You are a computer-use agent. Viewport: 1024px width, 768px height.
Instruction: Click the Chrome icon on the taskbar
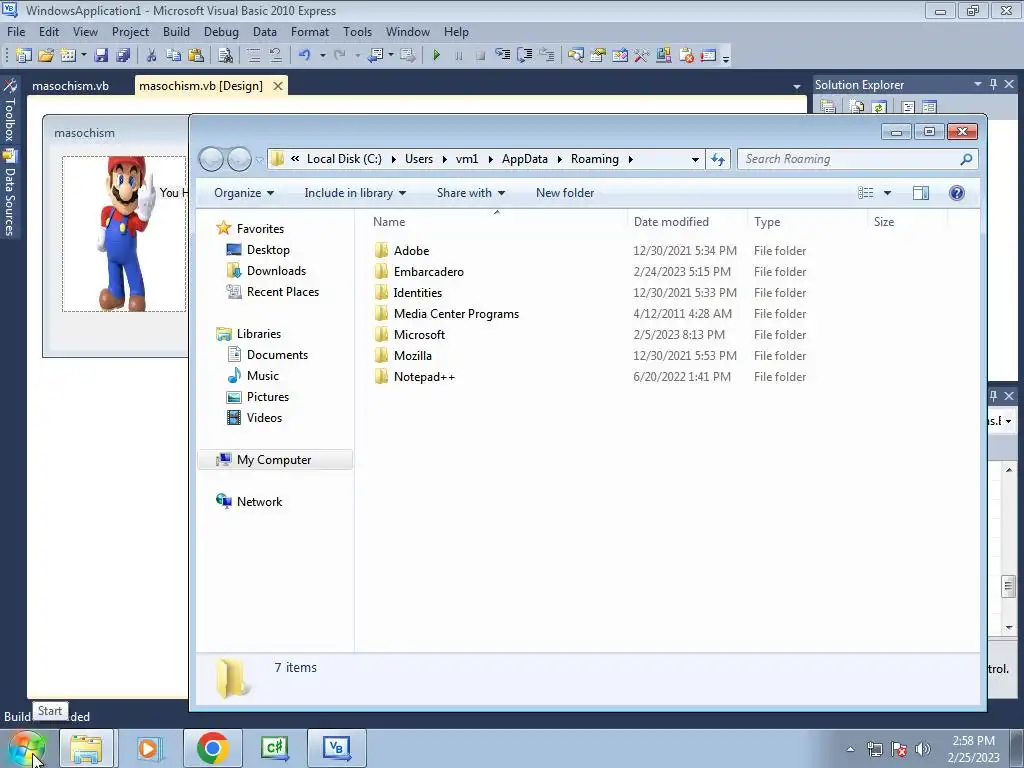coord(212,748)
